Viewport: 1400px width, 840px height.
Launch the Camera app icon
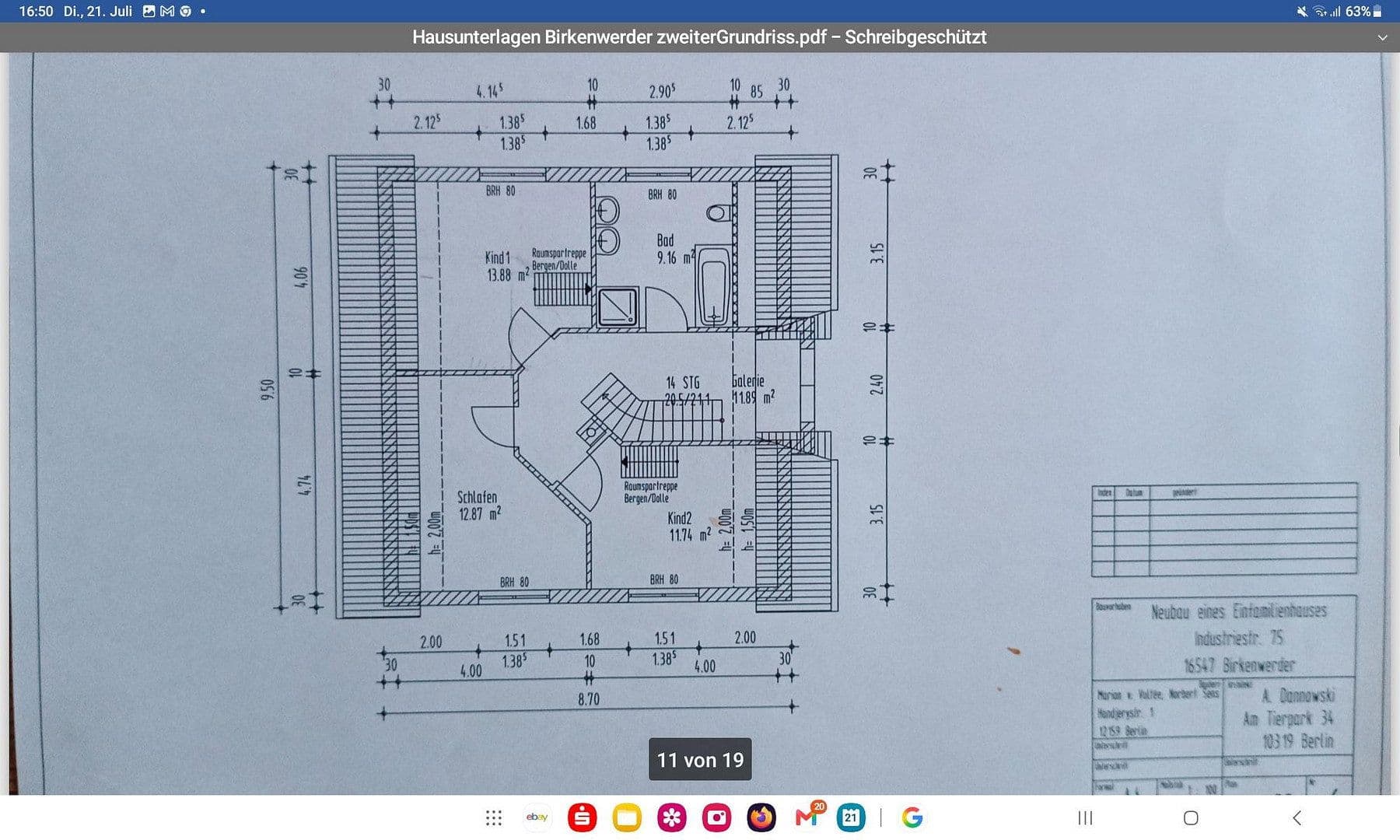coord(716,817)
